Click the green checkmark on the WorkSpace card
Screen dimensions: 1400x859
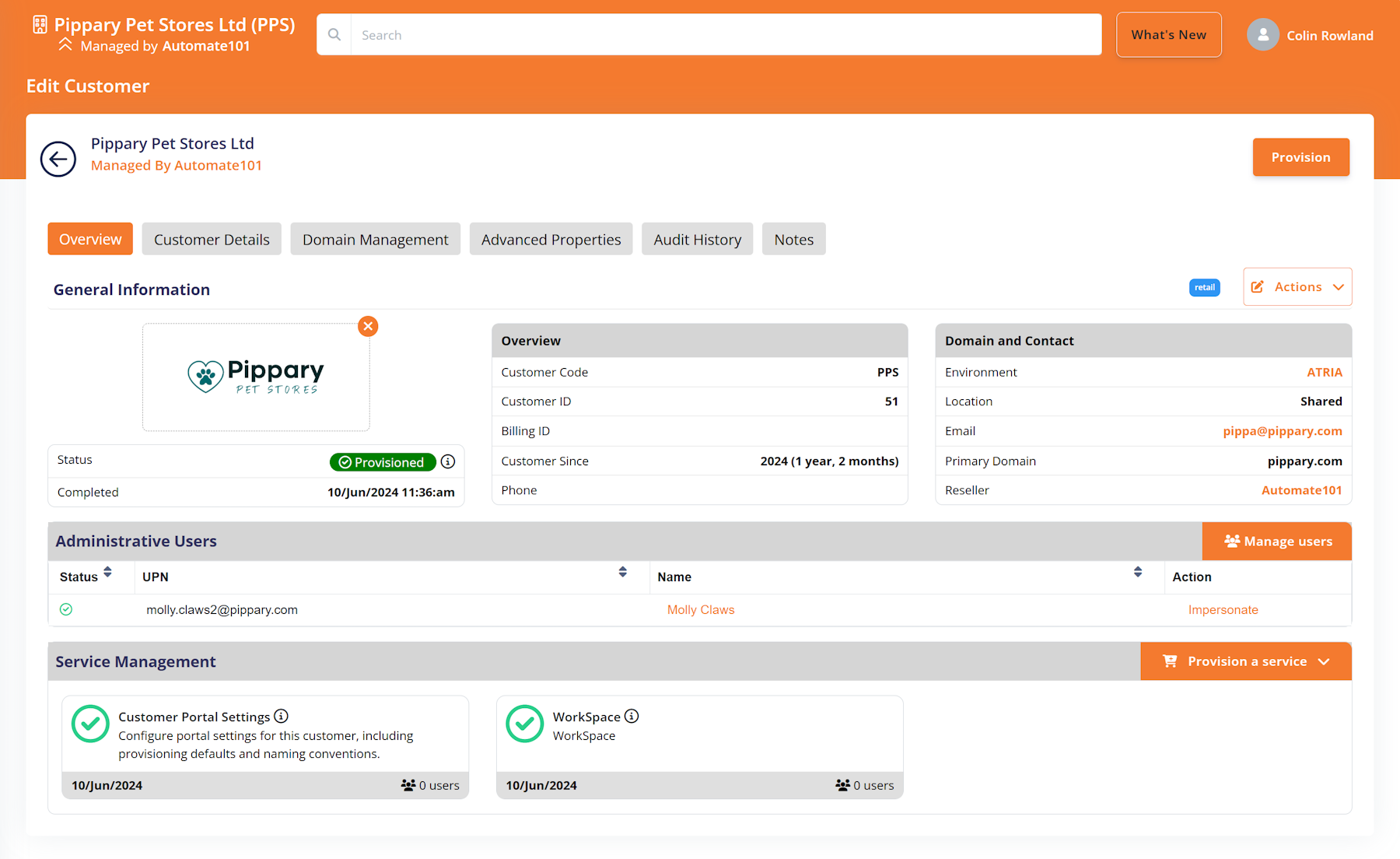524,724
